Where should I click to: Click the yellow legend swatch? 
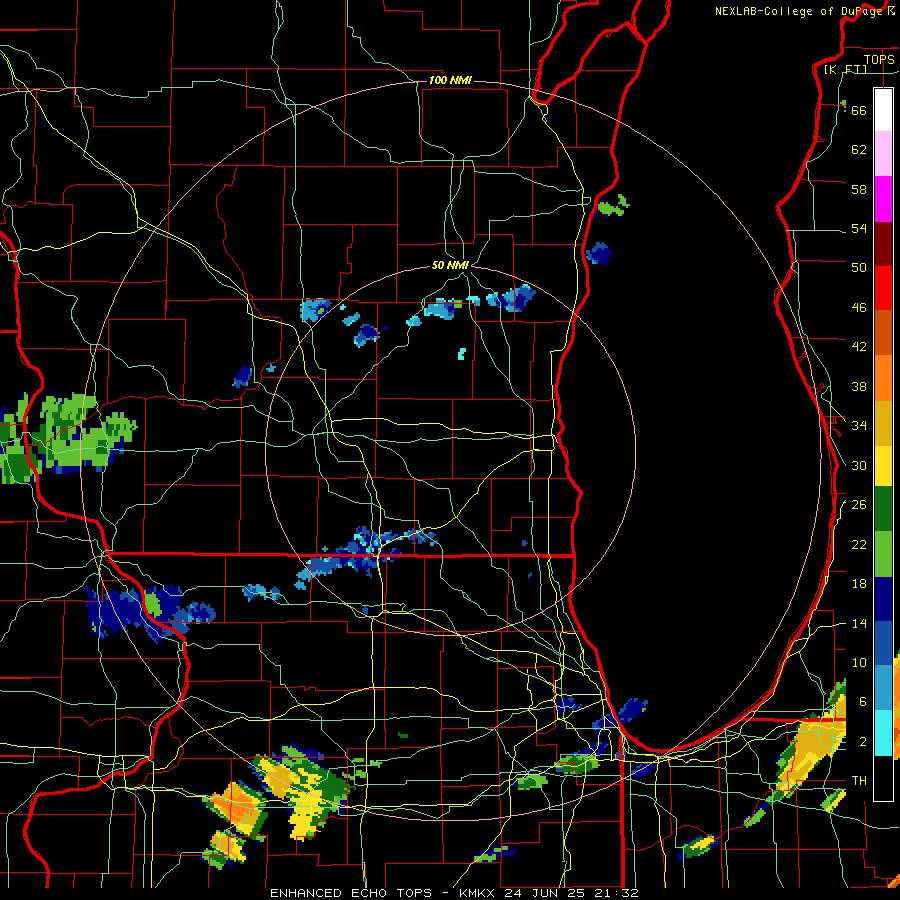coord(883,465)
